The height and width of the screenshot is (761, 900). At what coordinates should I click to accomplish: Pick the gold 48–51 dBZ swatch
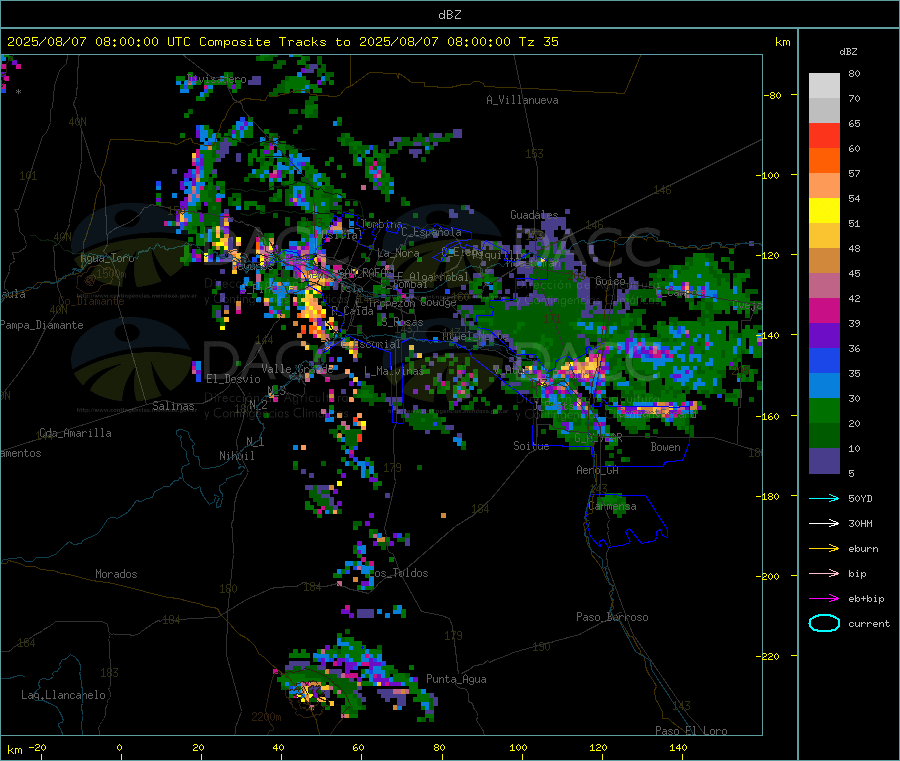click(824, 236)
